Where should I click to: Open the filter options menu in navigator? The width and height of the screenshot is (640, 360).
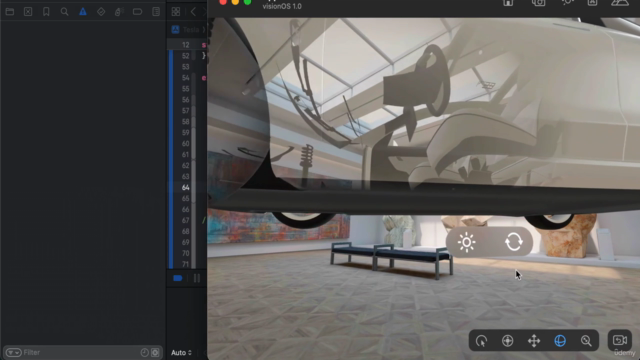point(13,352)
